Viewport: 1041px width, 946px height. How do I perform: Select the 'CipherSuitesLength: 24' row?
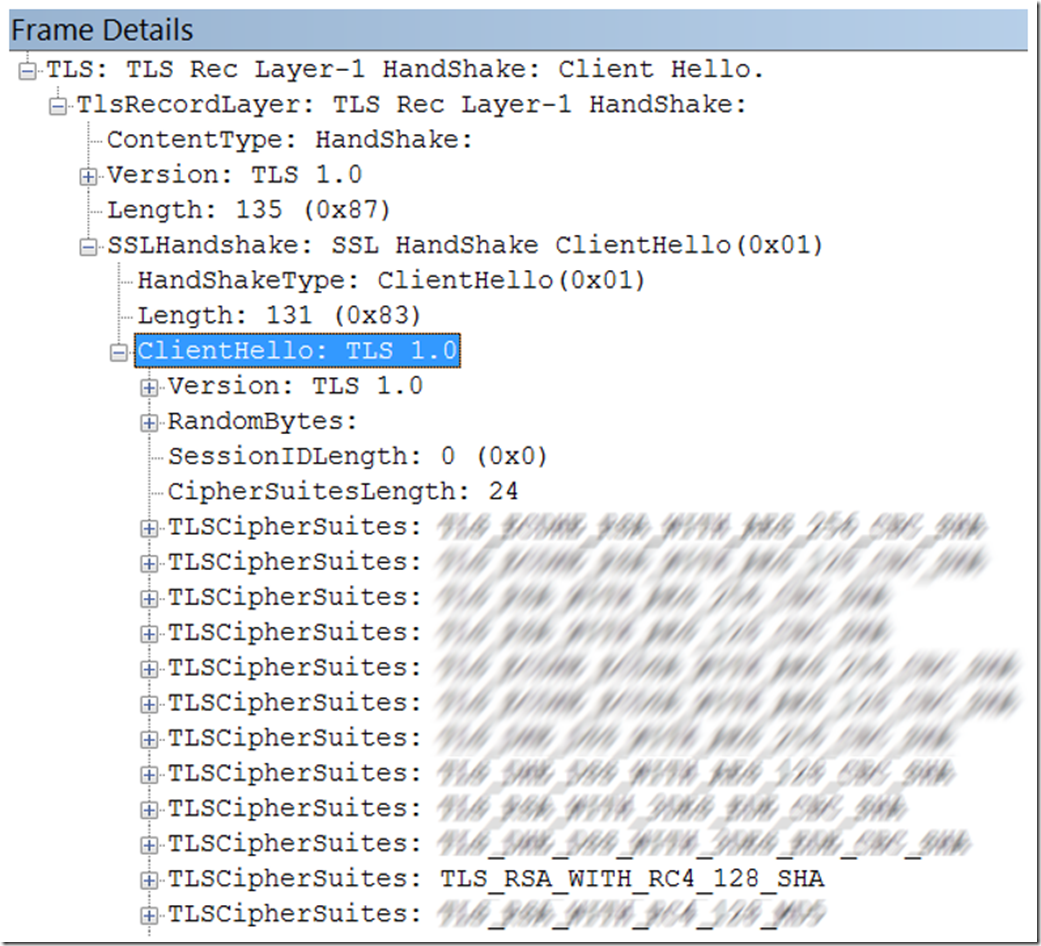(x=343, y=491)
